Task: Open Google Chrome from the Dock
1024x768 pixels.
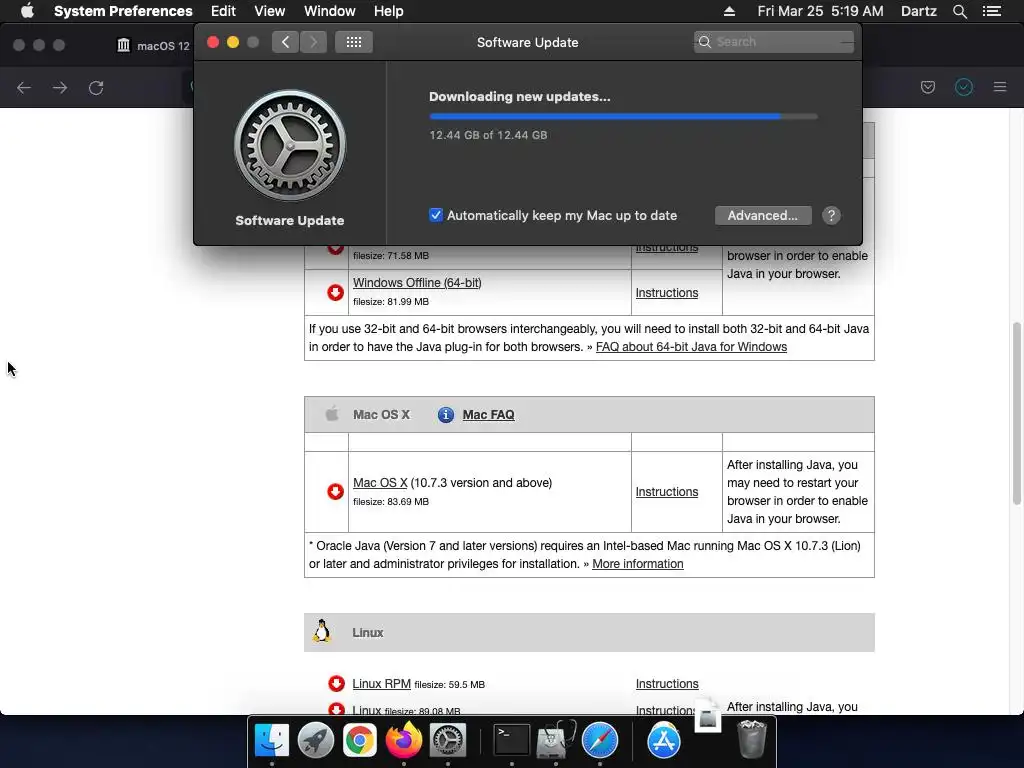Action: [x=359, y=740]
